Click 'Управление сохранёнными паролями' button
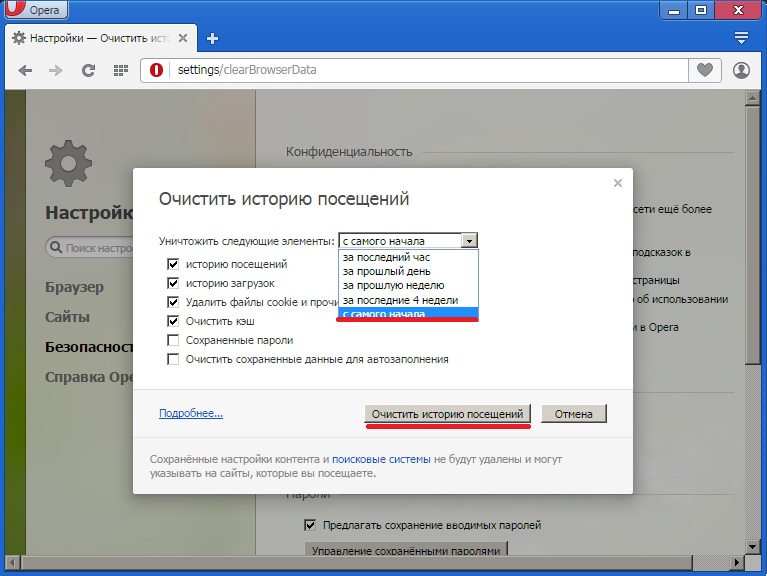Screen dimensions: 767x576 click(406, 549)
